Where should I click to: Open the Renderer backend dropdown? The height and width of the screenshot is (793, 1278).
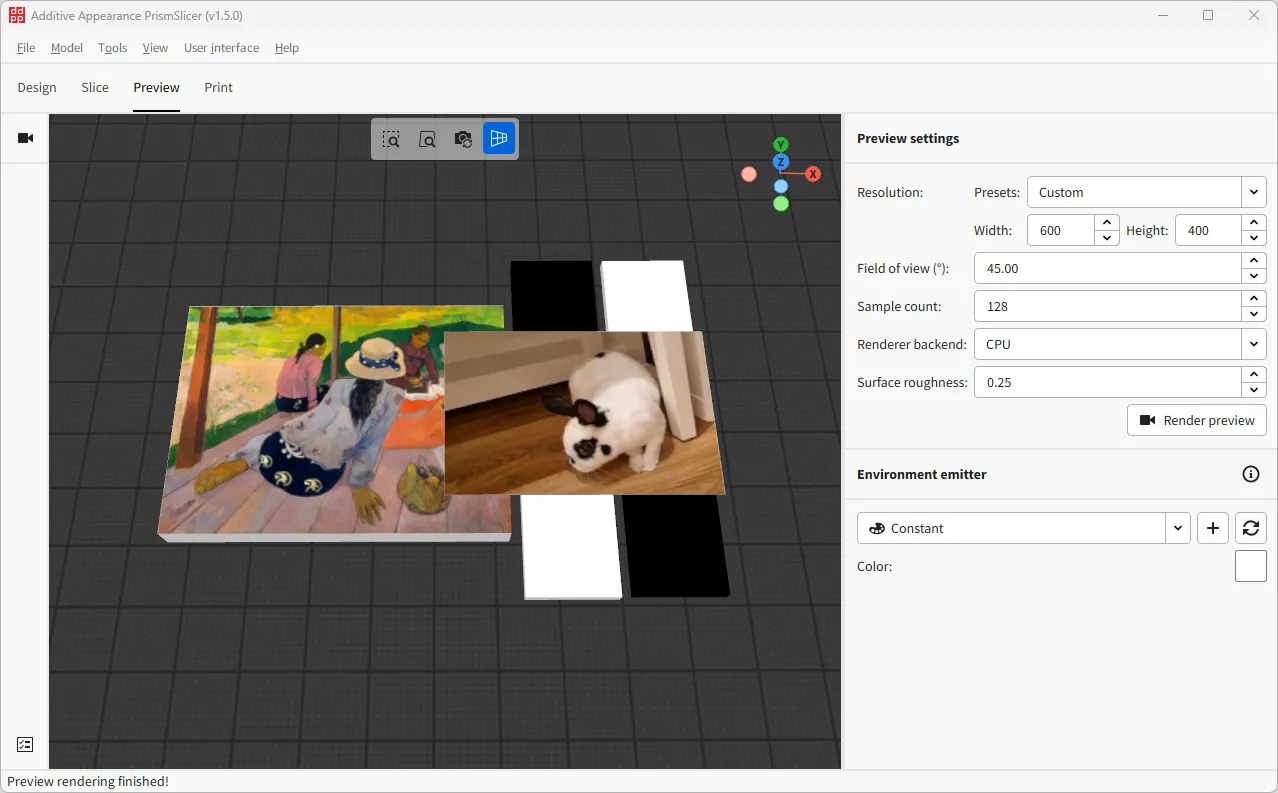tap(1252, 343)
